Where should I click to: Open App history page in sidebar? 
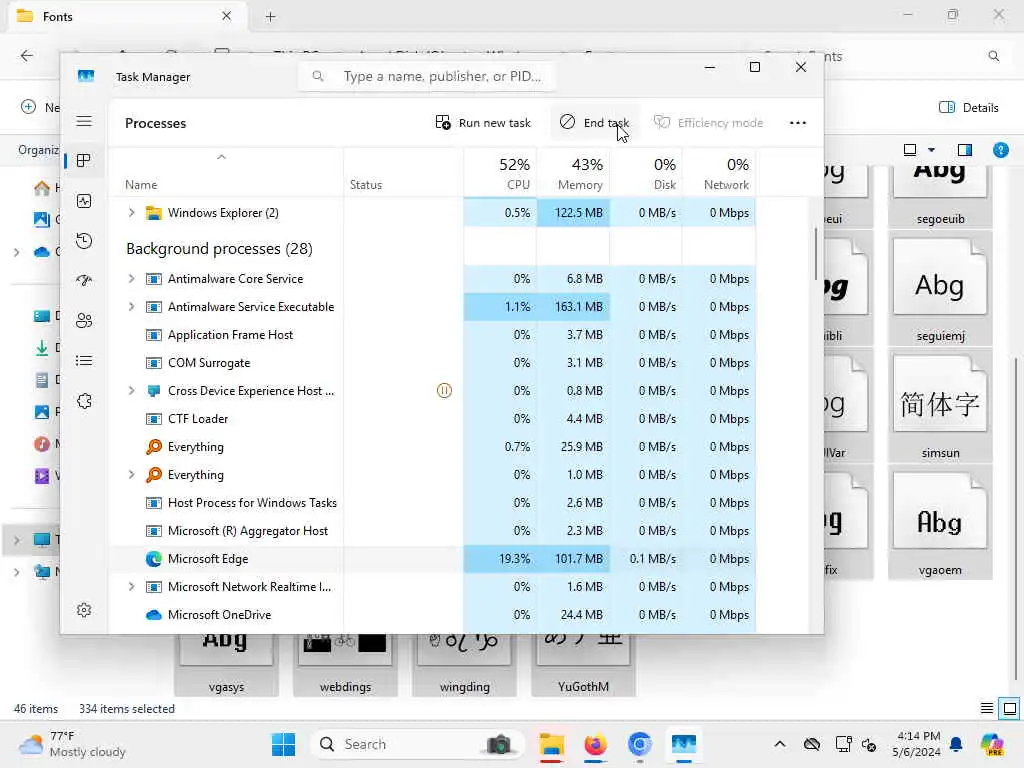84,241
